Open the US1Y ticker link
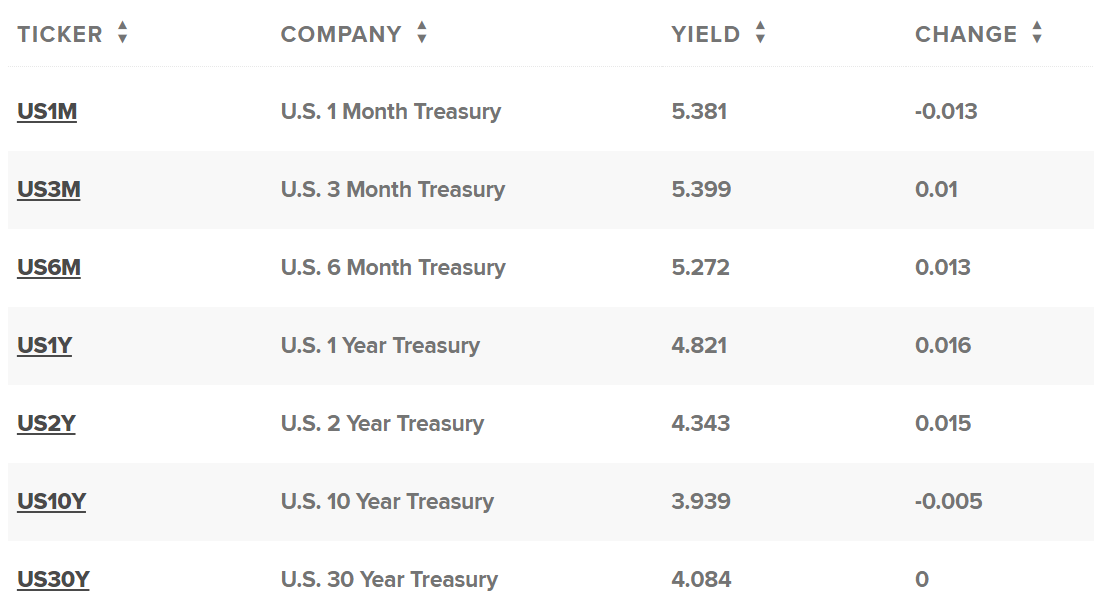 [x=45, y=346]
